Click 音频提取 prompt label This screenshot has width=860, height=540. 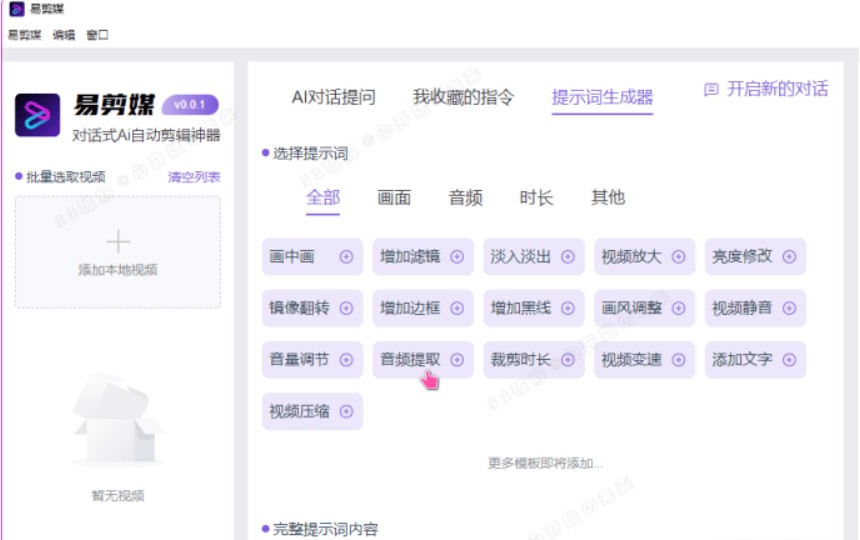(x=410, y=360)
